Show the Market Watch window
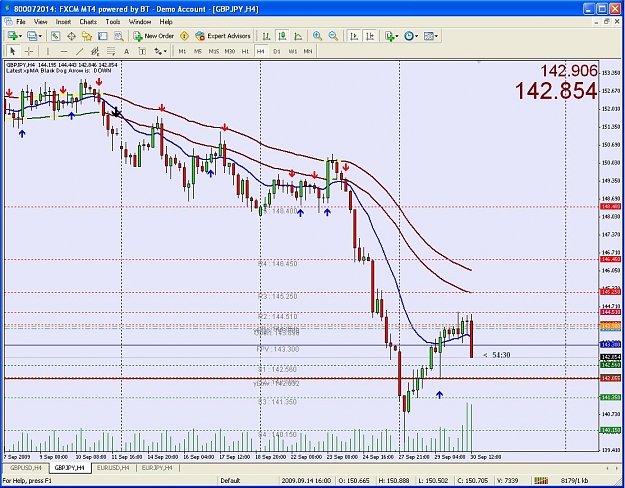This screenshot has width=625, height=488. 55,36
